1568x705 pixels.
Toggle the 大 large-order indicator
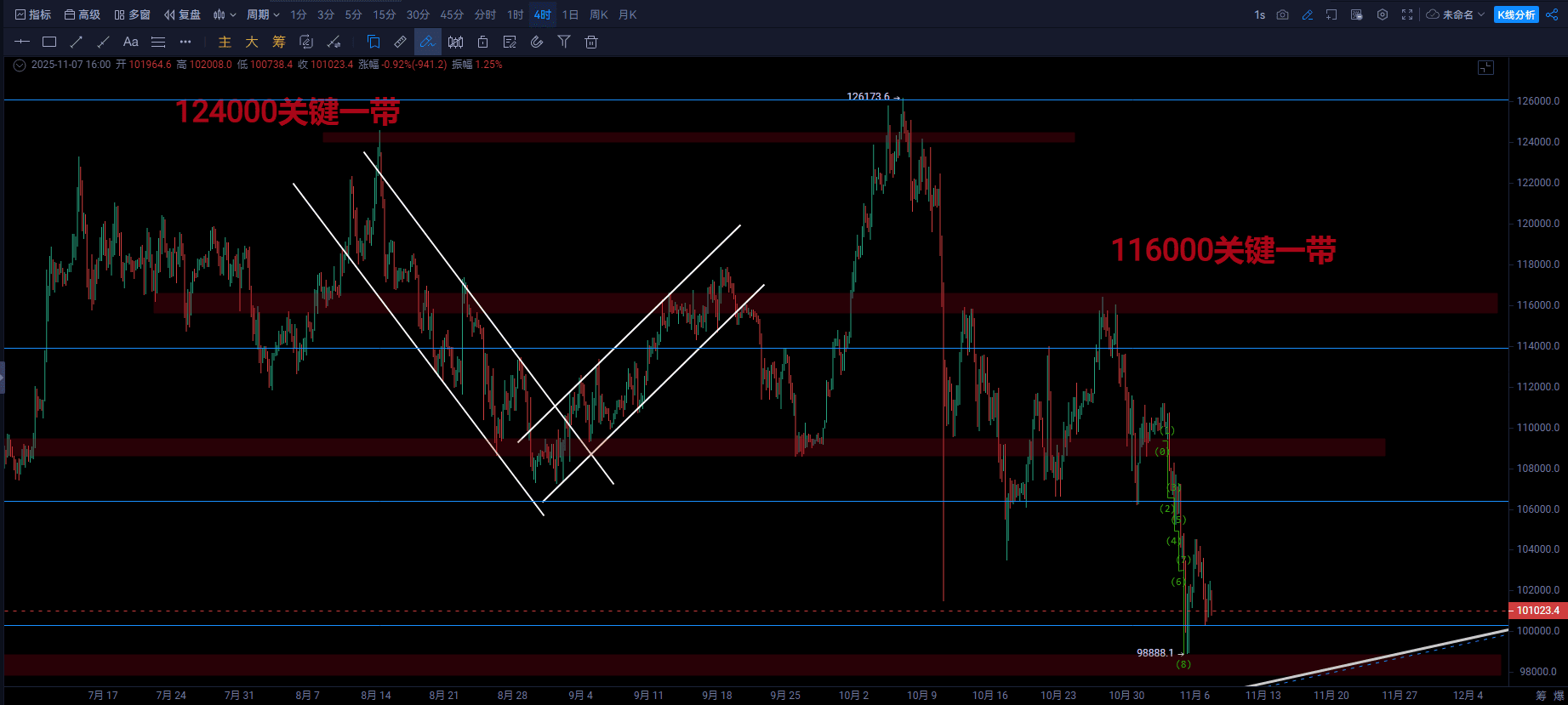[x=252, y=42]
